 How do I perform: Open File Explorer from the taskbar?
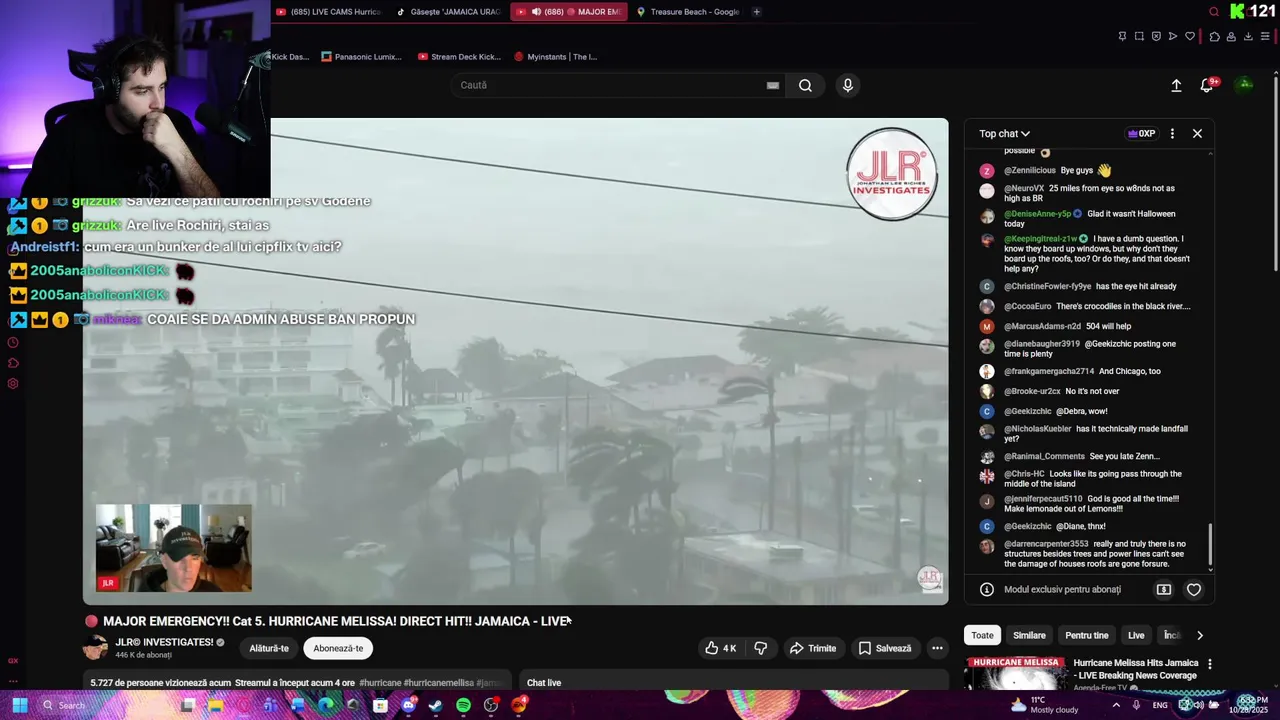(215, 705)
